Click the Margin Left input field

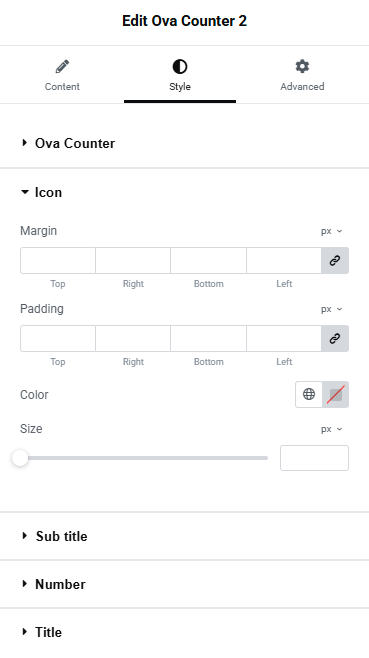284,261
